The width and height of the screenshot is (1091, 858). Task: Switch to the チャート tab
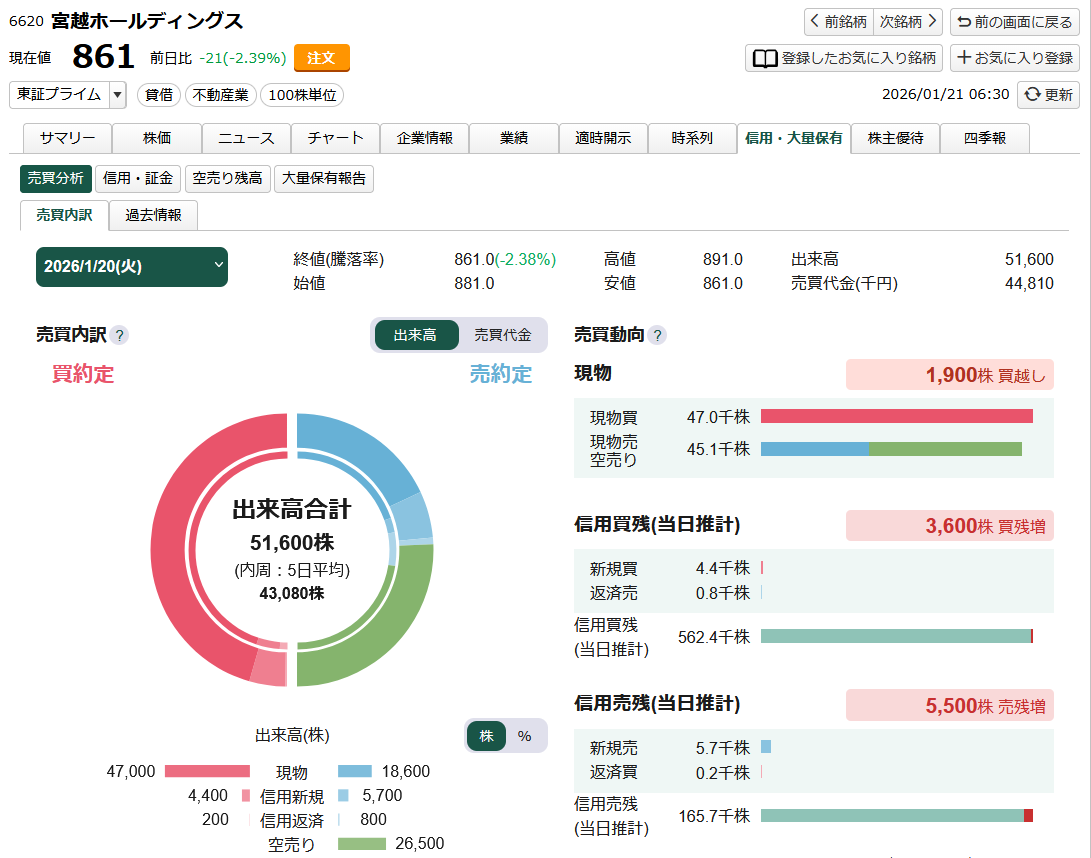(335, 139)
